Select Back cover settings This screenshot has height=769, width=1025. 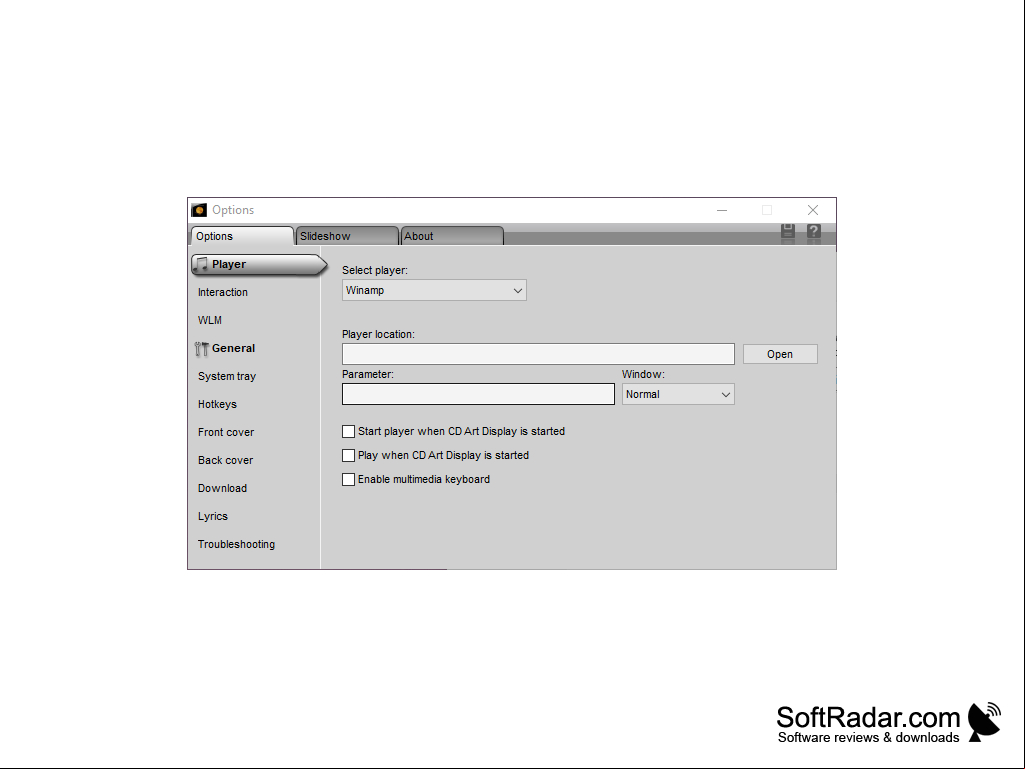pos(226,460)
